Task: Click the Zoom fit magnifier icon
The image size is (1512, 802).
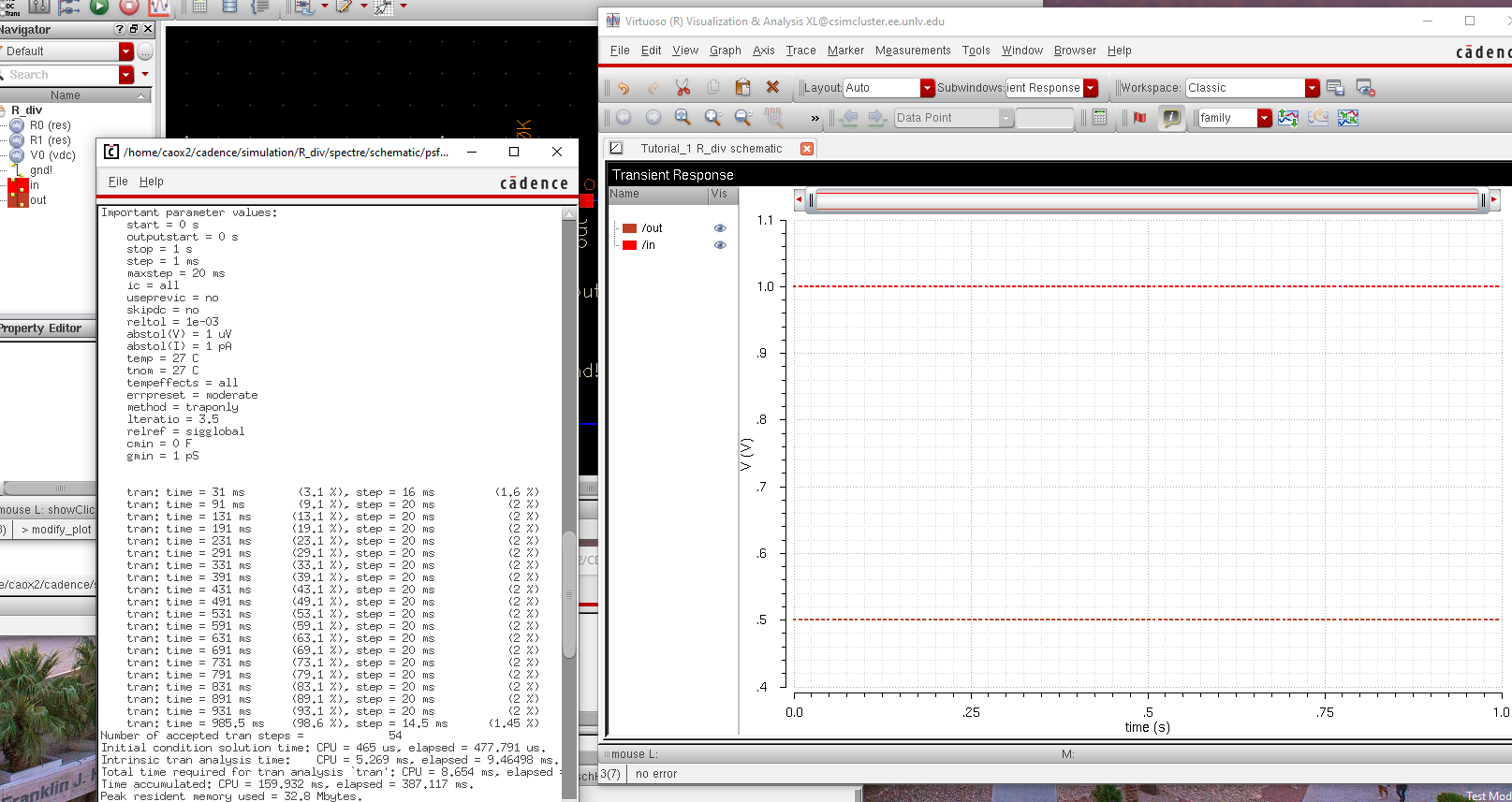Action: click(x=683, y=118)
